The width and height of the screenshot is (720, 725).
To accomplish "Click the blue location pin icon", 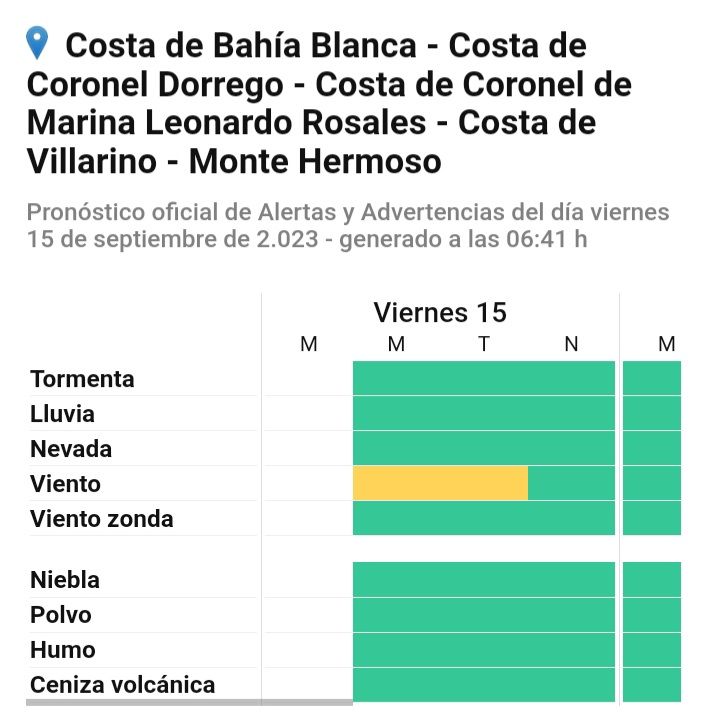I will tap(38, 43).
